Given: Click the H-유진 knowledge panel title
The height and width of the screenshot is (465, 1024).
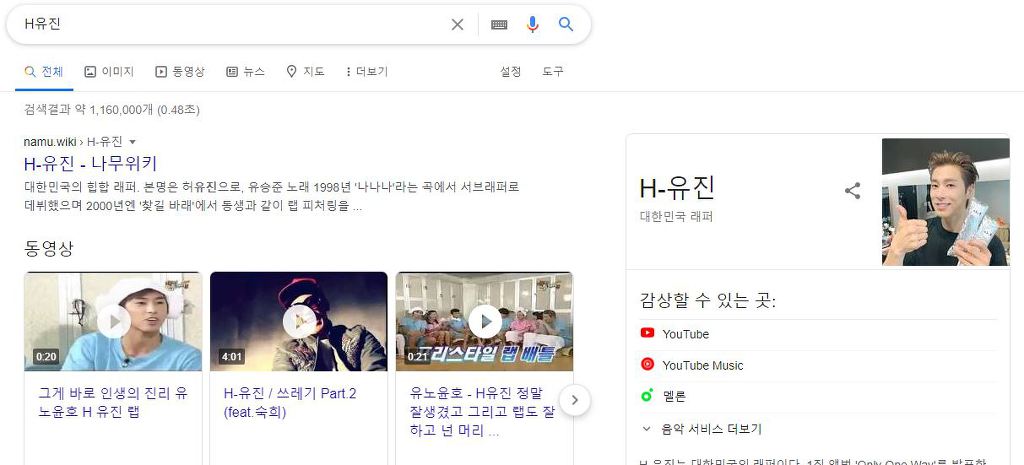Looking at the screenshot, I should coord(677,188).
